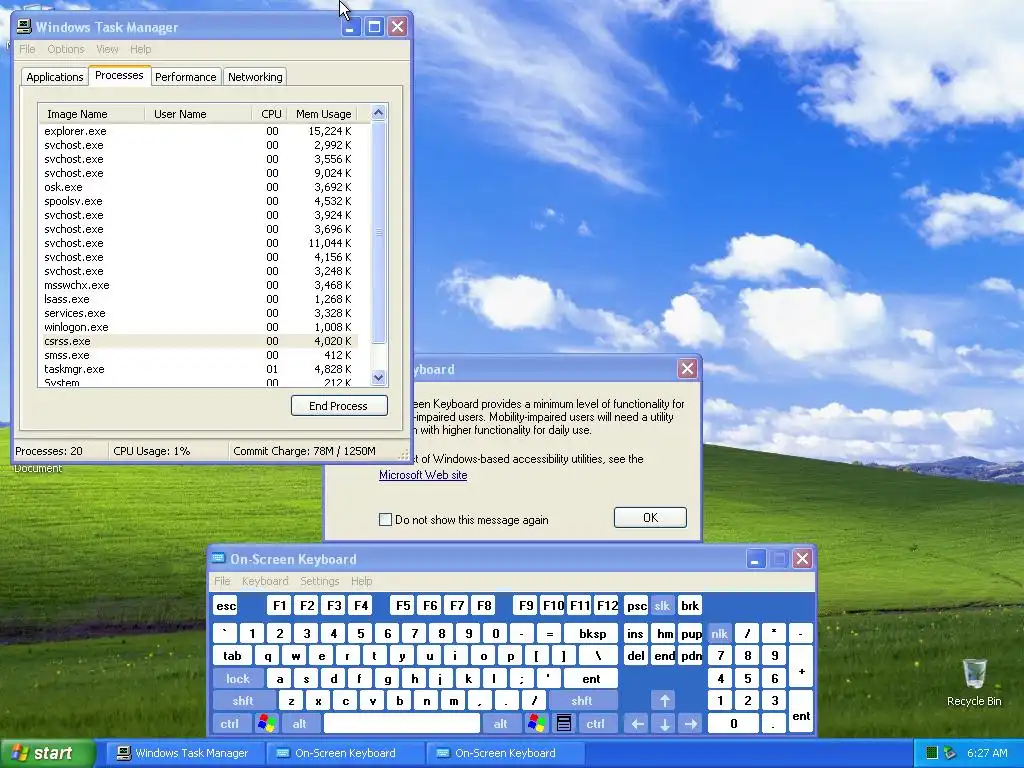The width and height of the screenshot is (1024, 768).
Task: Click the green tray icon near the clock
Action: tap(932, 753)
